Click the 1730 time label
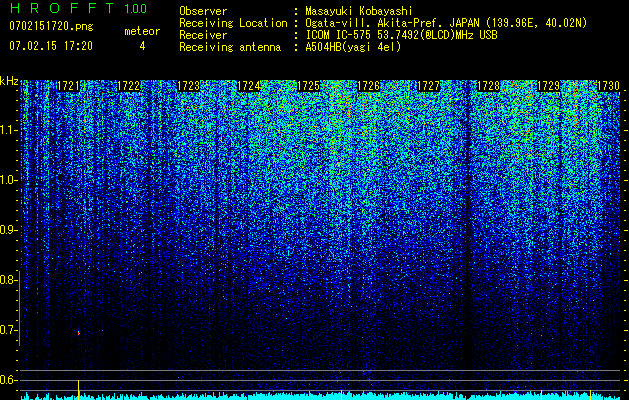 (x=609, y=86)
